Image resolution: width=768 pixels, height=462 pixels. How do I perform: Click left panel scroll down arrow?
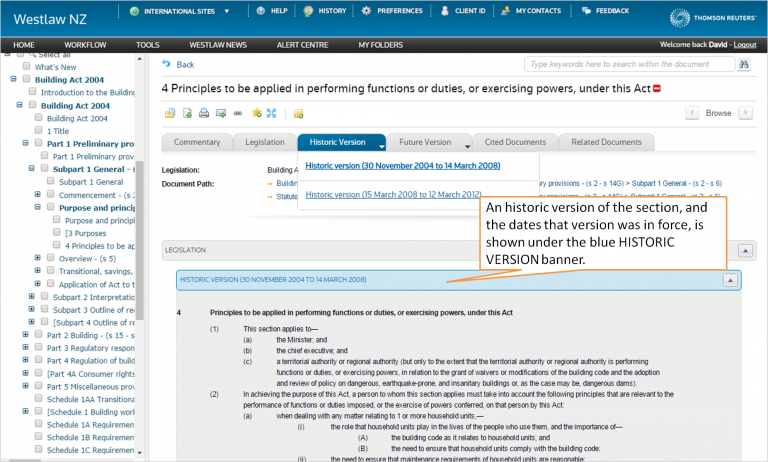(140, 453)
